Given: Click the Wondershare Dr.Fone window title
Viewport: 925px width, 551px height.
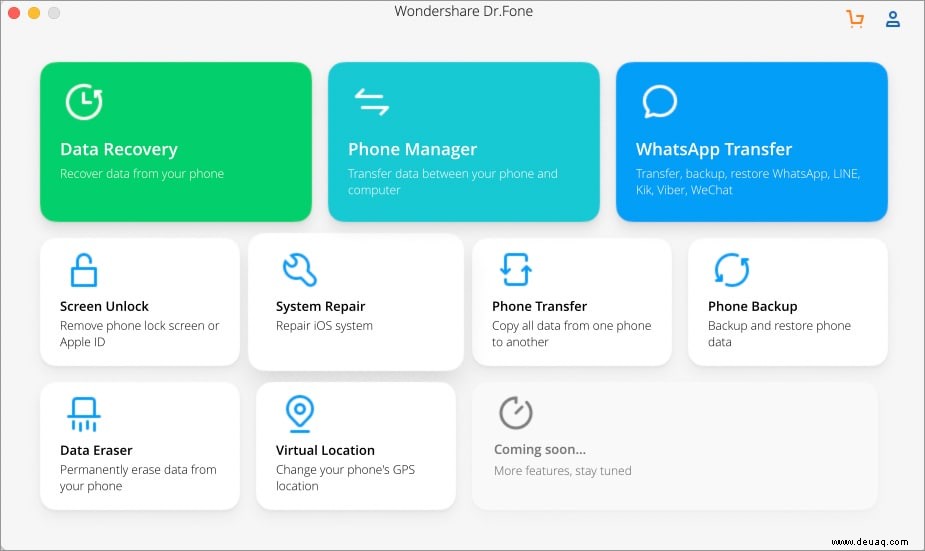Looking at the screenshot, I should pyautogui.click(x=464, y=11).
